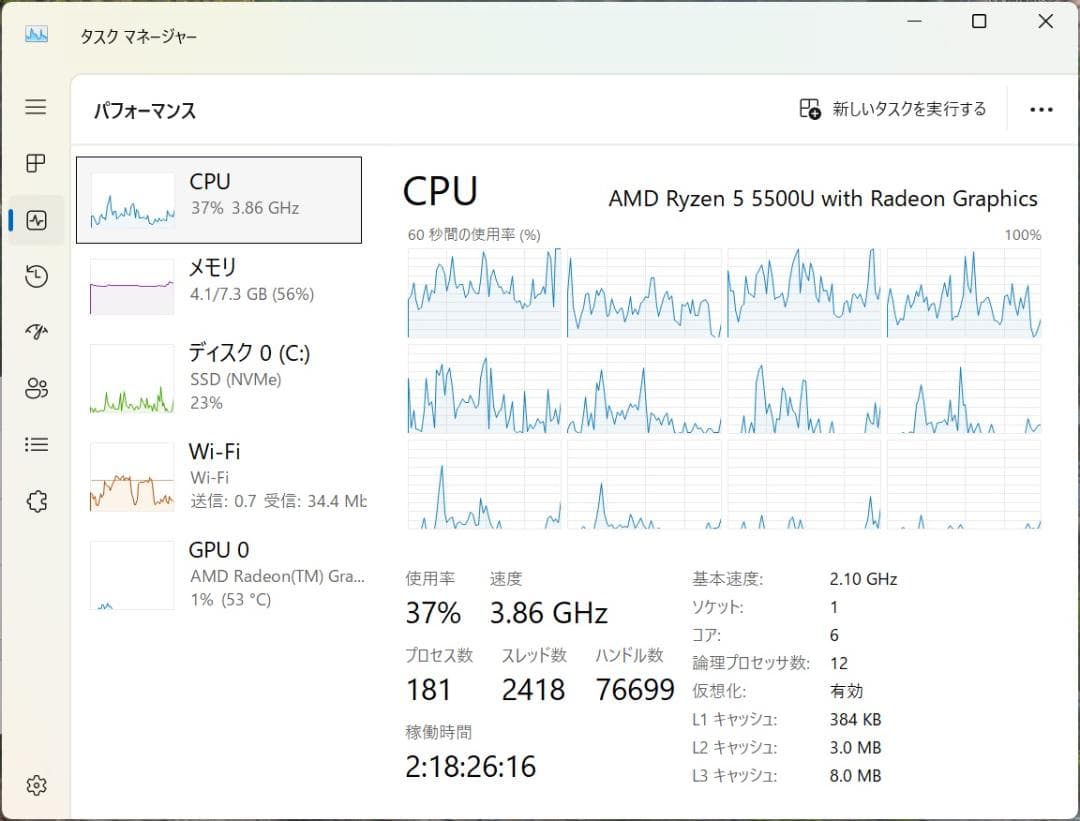The height and width of the screenshot is (821, 1080).
Task: Toggle the navigation pane hamburger menu
Action: click(36, 107)
